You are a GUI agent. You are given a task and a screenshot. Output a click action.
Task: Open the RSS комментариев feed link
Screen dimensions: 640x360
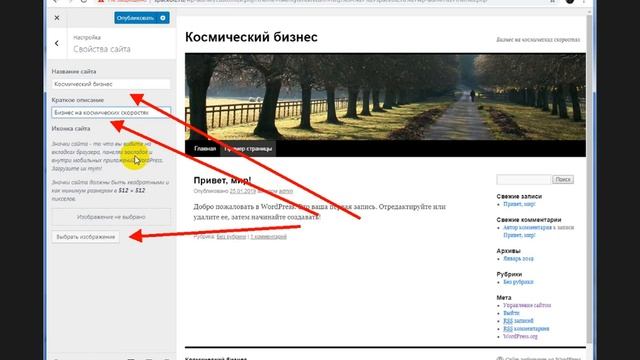coord(526,329)
